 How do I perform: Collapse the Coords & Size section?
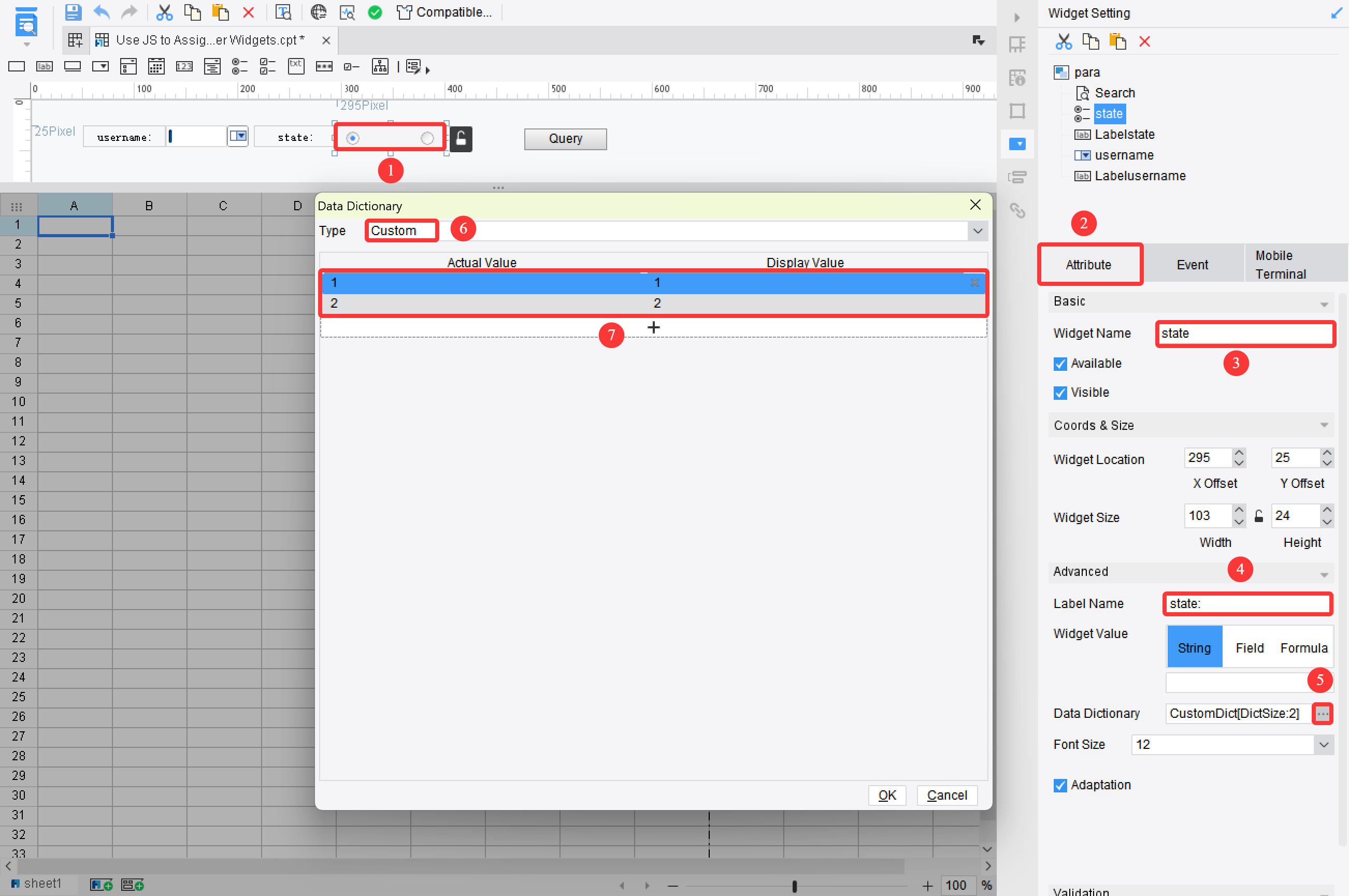pos(1325,425)
